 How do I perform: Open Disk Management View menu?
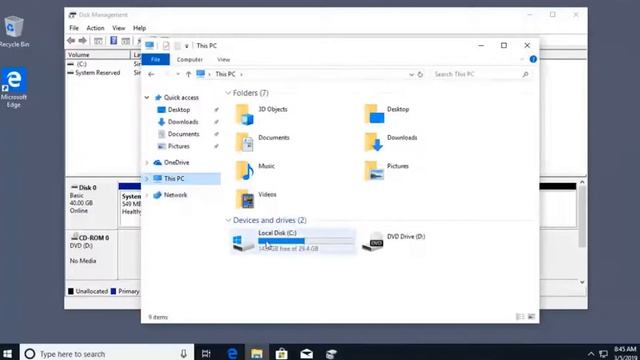click(x=118, y=28)
